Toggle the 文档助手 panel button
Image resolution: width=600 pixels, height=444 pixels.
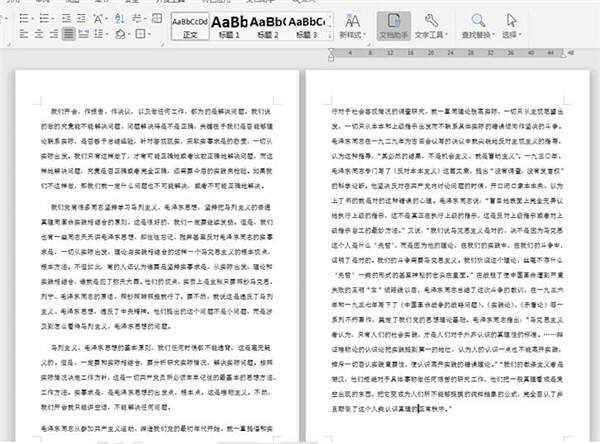click(x=393, y=27)
